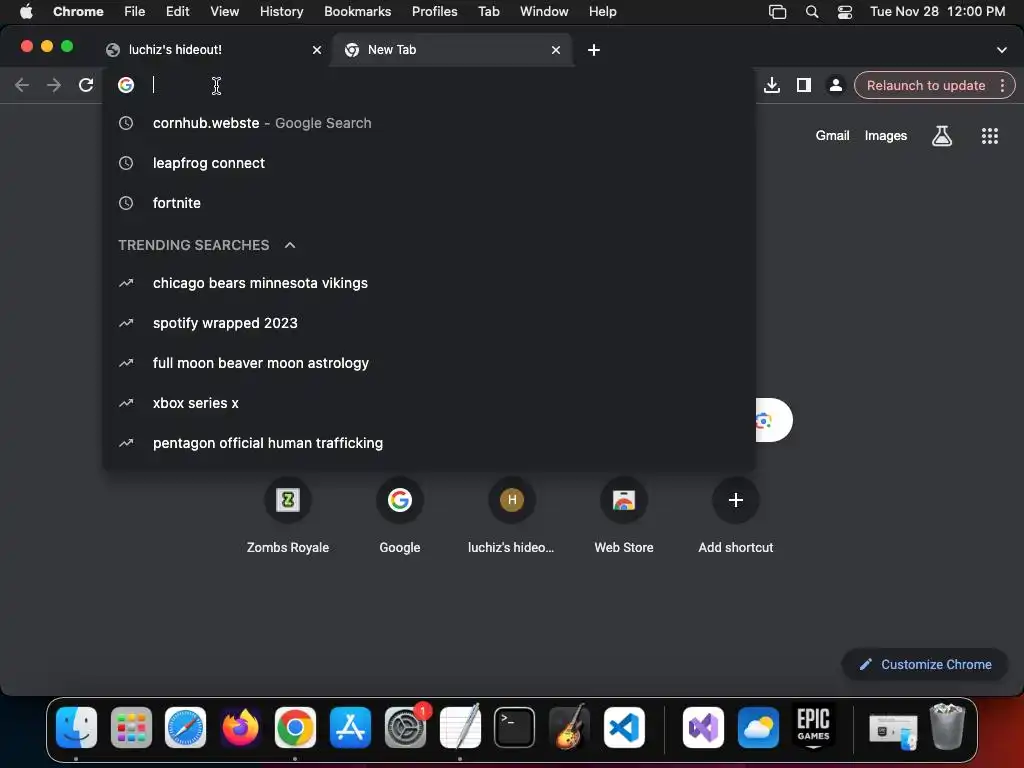Select chicago bears minnesota vikings suggestion

(x=429, y=283)
